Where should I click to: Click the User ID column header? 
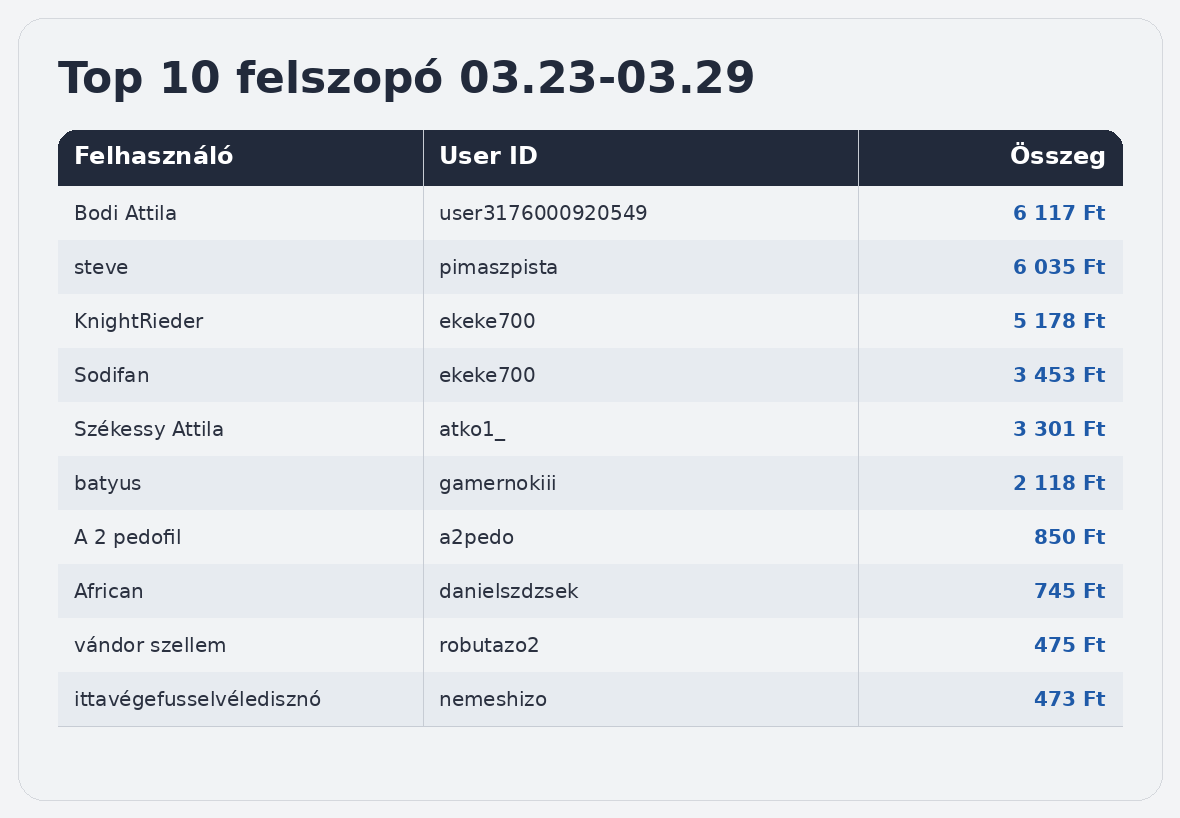click(x=488, y=157)
